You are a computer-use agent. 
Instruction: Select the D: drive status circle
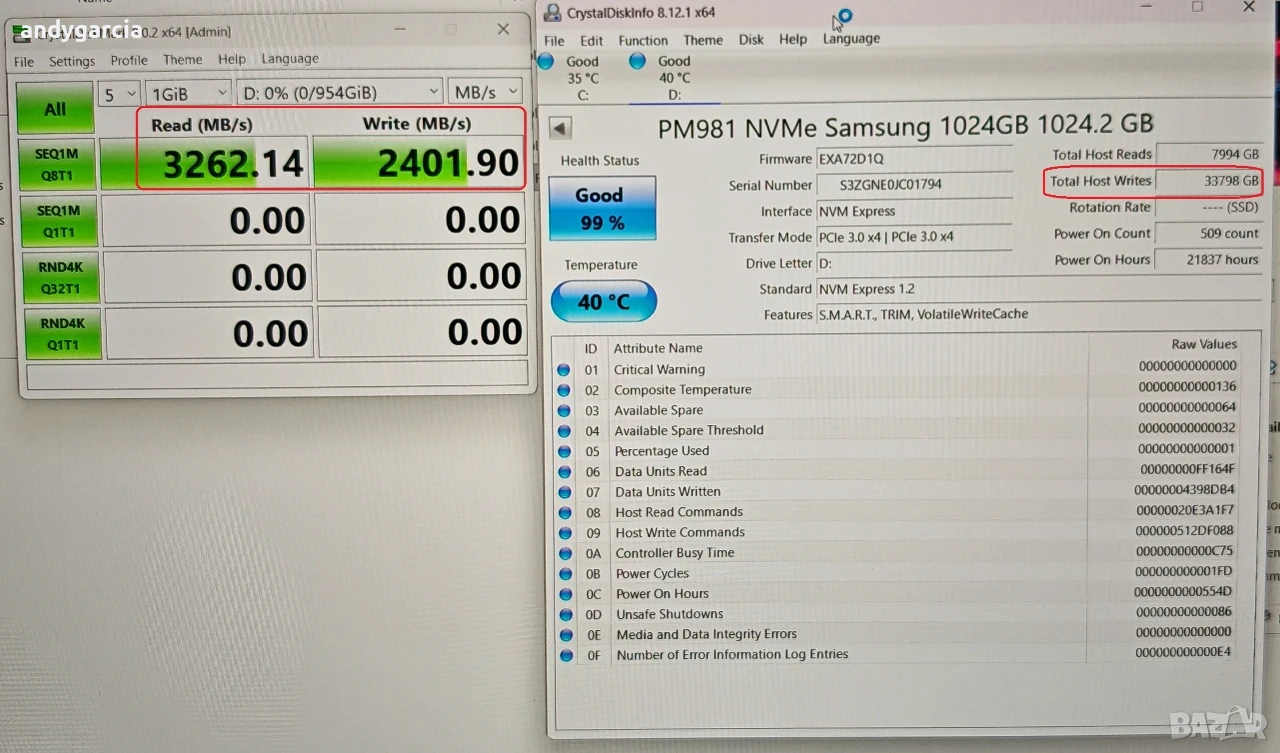(x=637, y=62)
